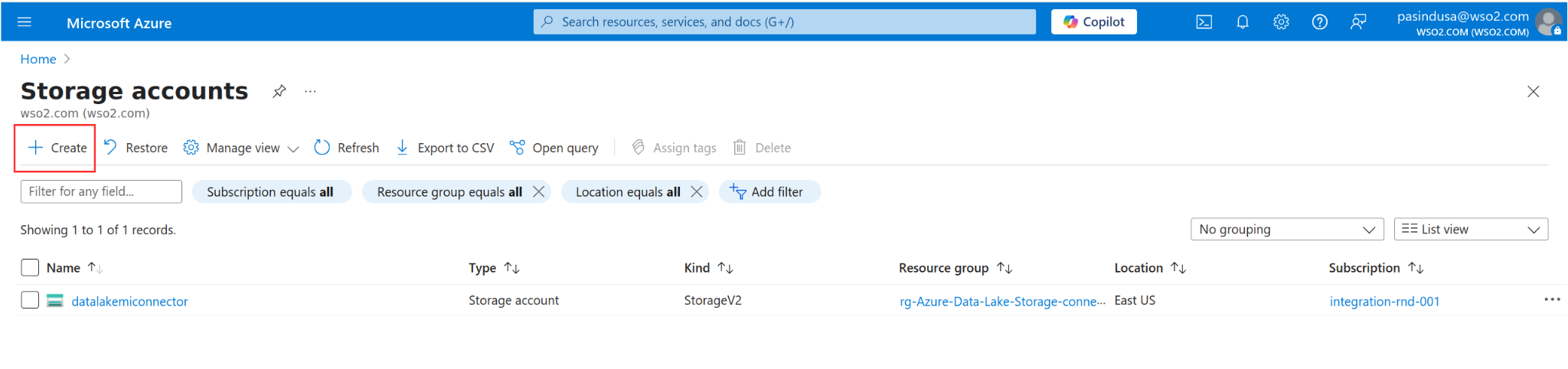
Task: Pin Storage accounts page to dashboard
Action: [279, 91]
